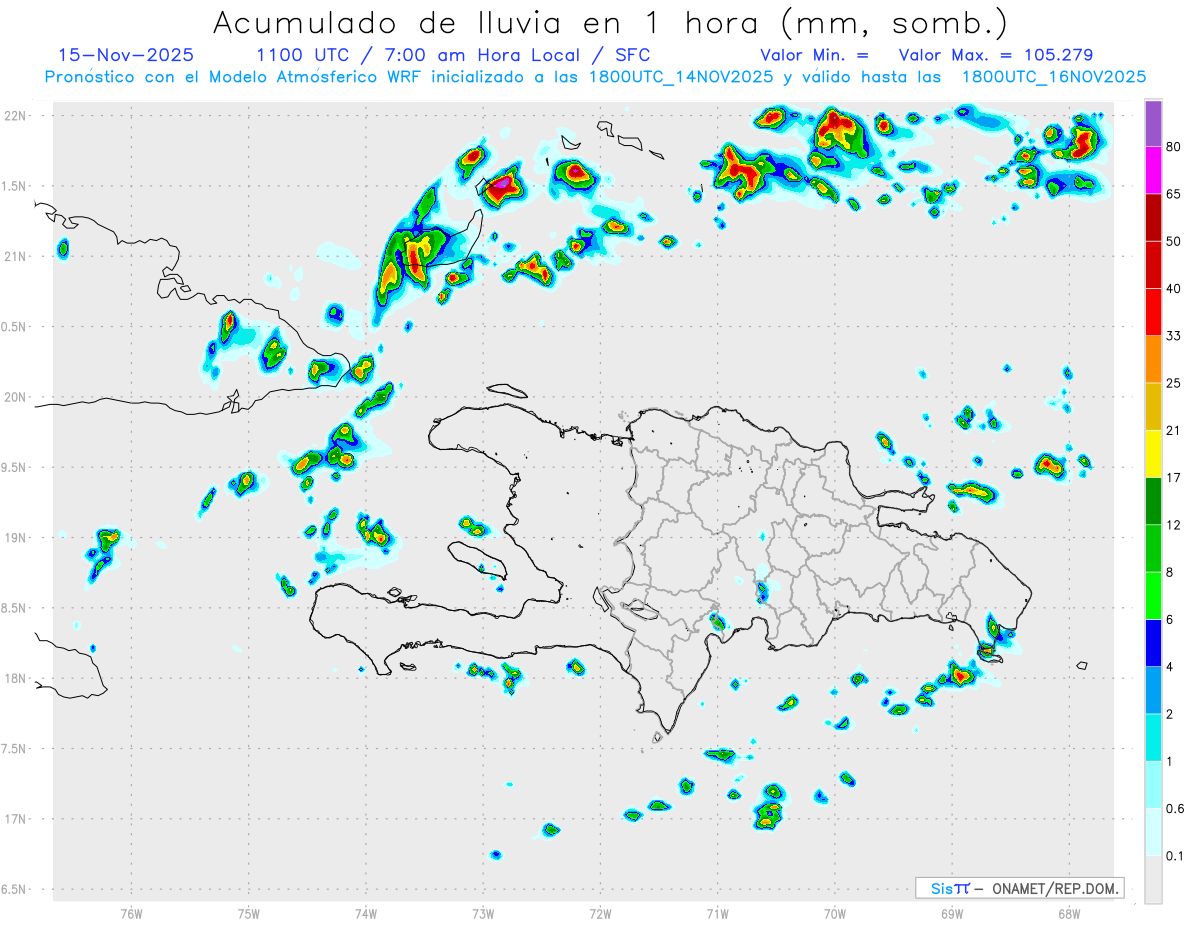This screenshot has width=1200, height=927.
Task: Click the yellow legend swatch between 17 and 21
Action: coord(1153,453)
